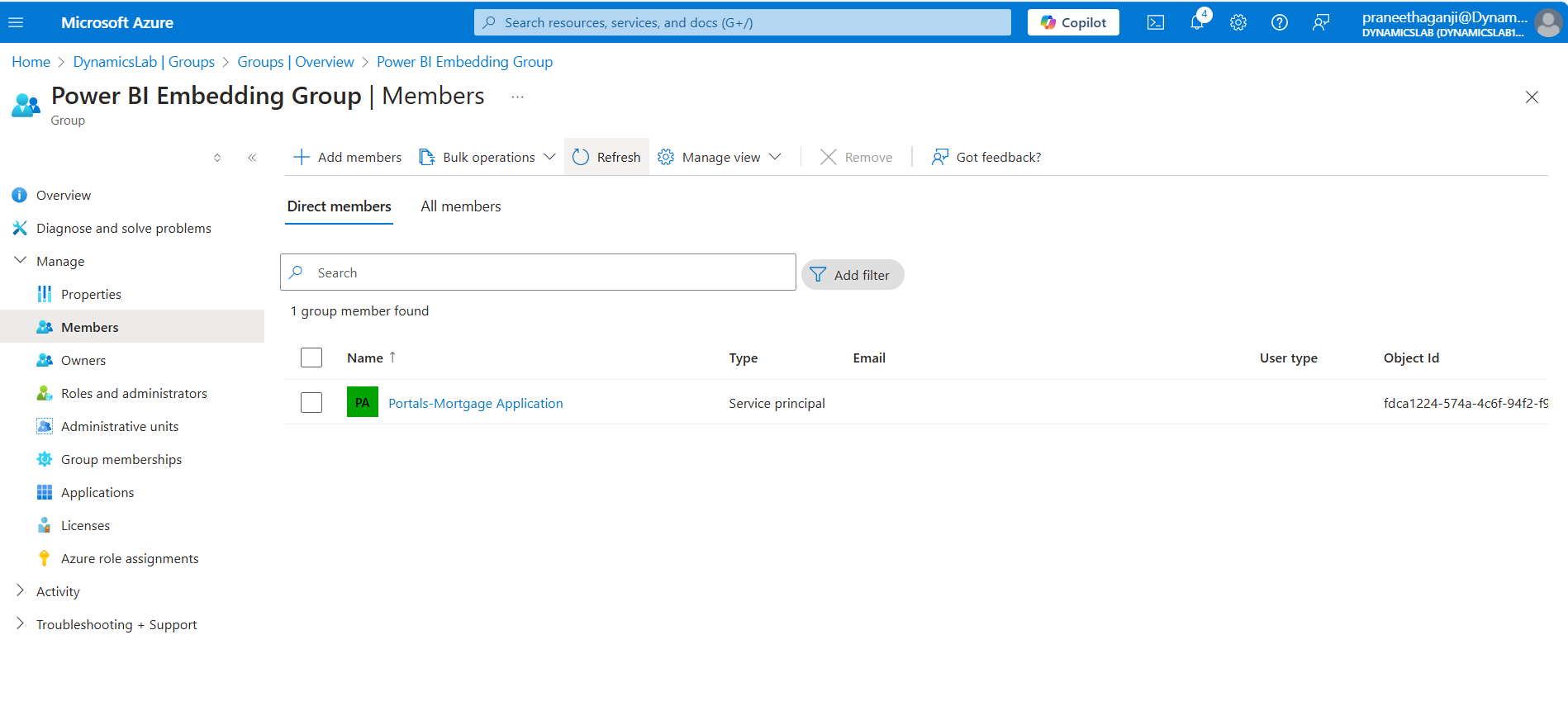Click the Add members plus icon
Viewport: 1568px width, 720px height.
click(302, 157)
